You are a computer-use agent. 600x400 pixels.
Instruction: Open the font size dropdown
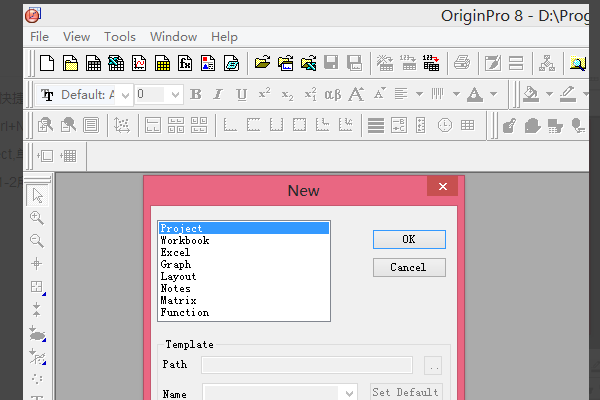175,95
